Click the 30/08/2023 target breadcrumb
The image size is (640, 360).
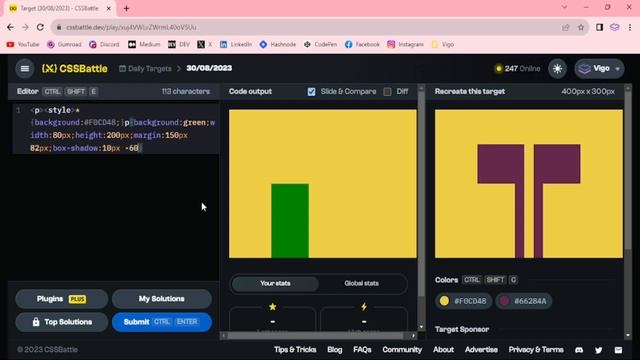pos(209,68)
